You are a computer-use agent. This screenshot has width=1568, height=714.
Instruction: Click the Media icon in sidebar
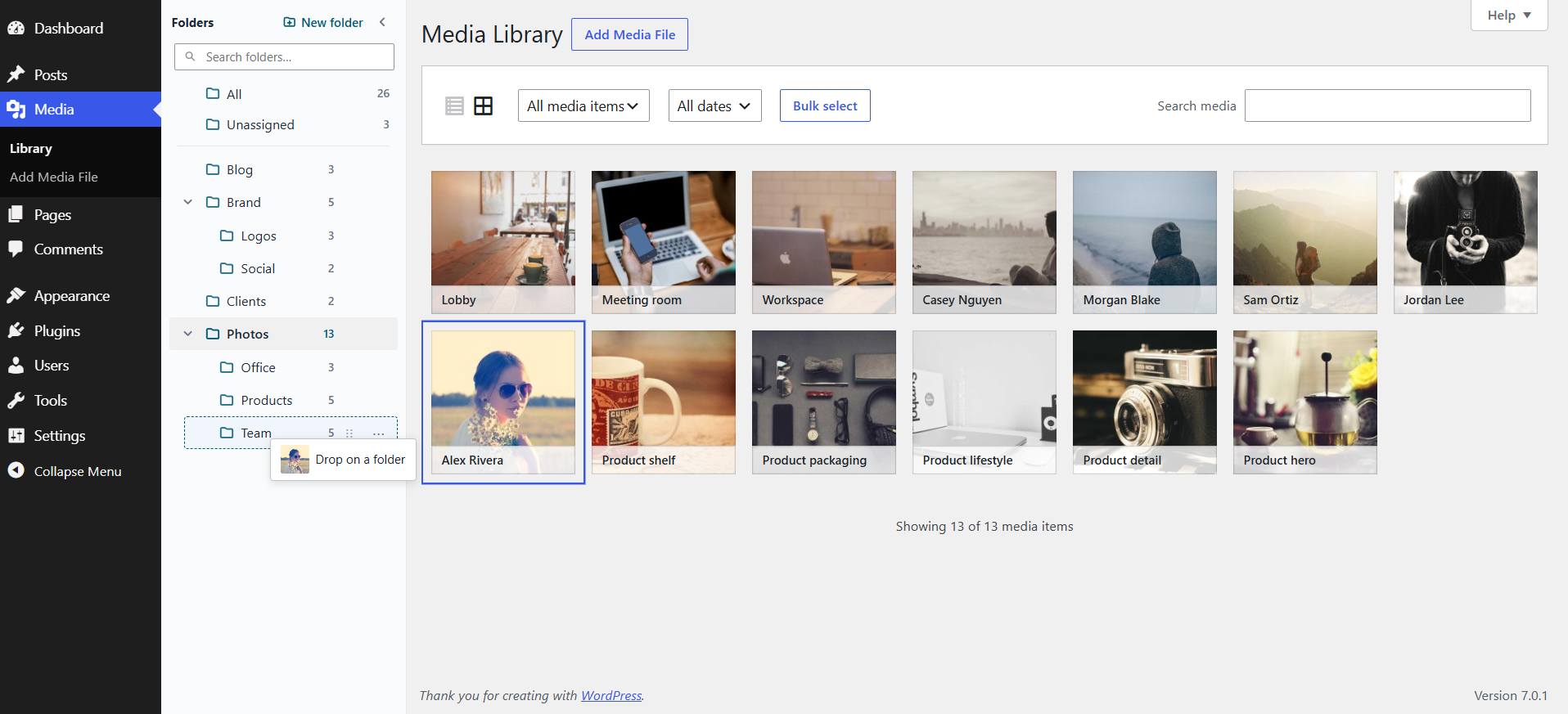point(16,109)
